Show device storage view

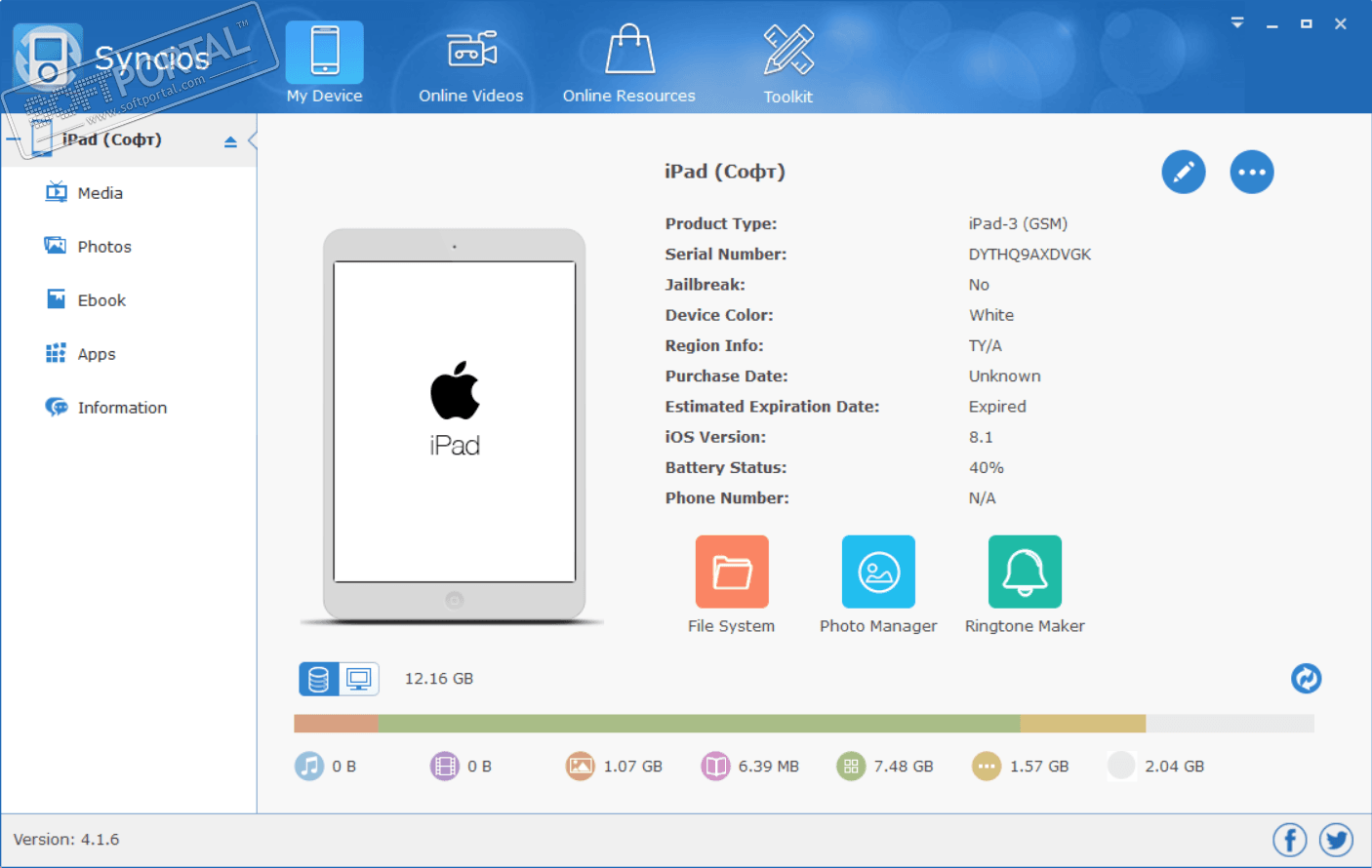tap(319, 679)
